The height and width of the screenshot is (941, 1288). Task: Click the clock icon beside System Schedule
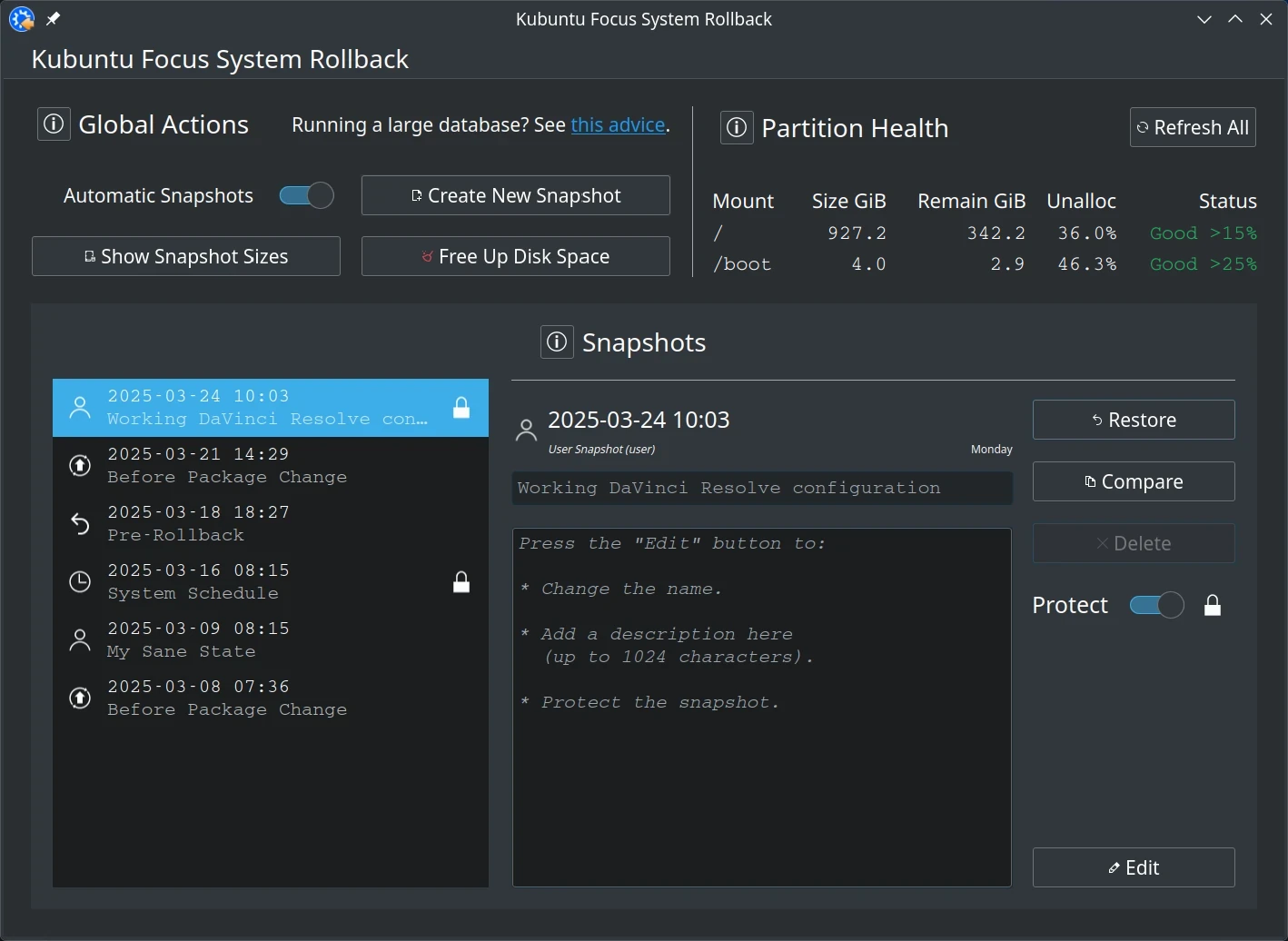coord(80,581)
